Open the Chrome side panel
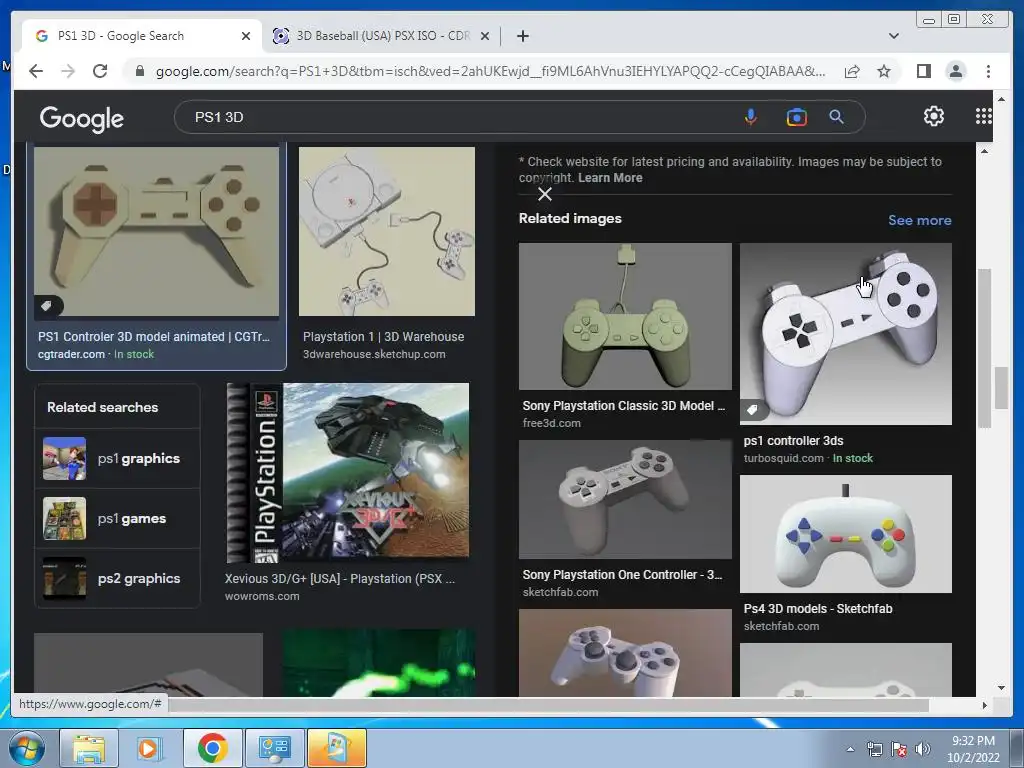This screenshot has height=768, width=1024. click(x=923, y=71)
